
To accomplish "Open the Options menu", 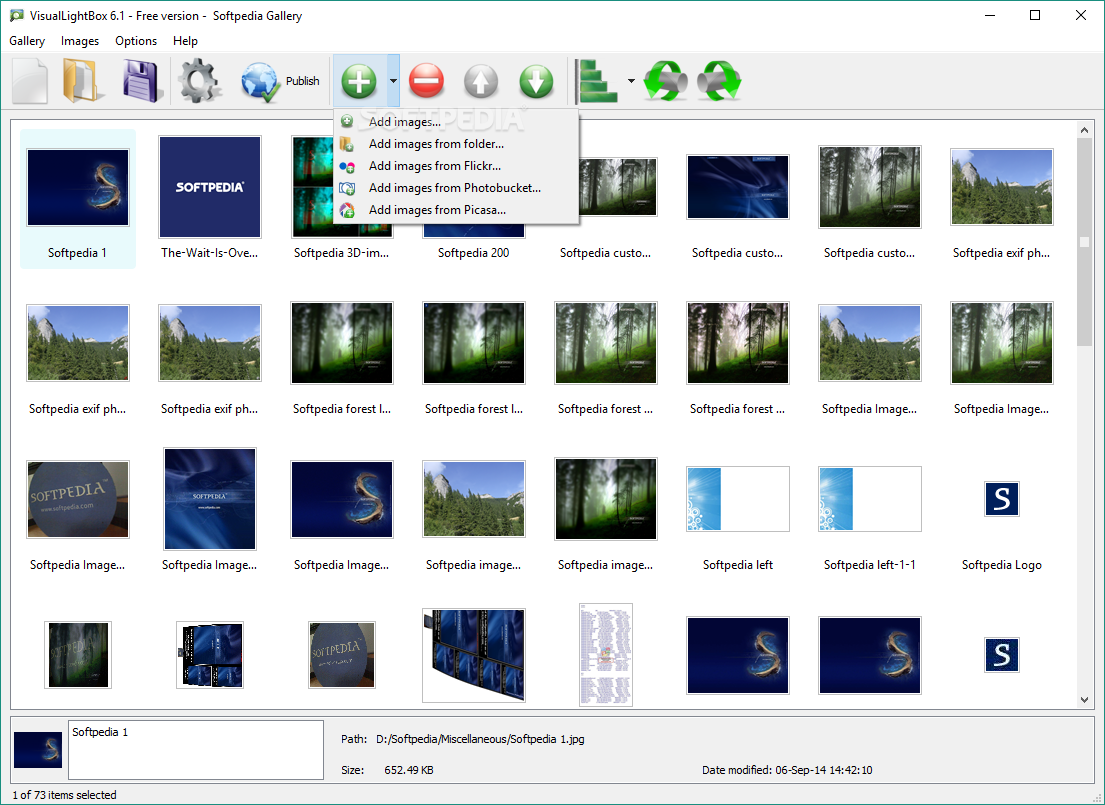I will [136, 41].
